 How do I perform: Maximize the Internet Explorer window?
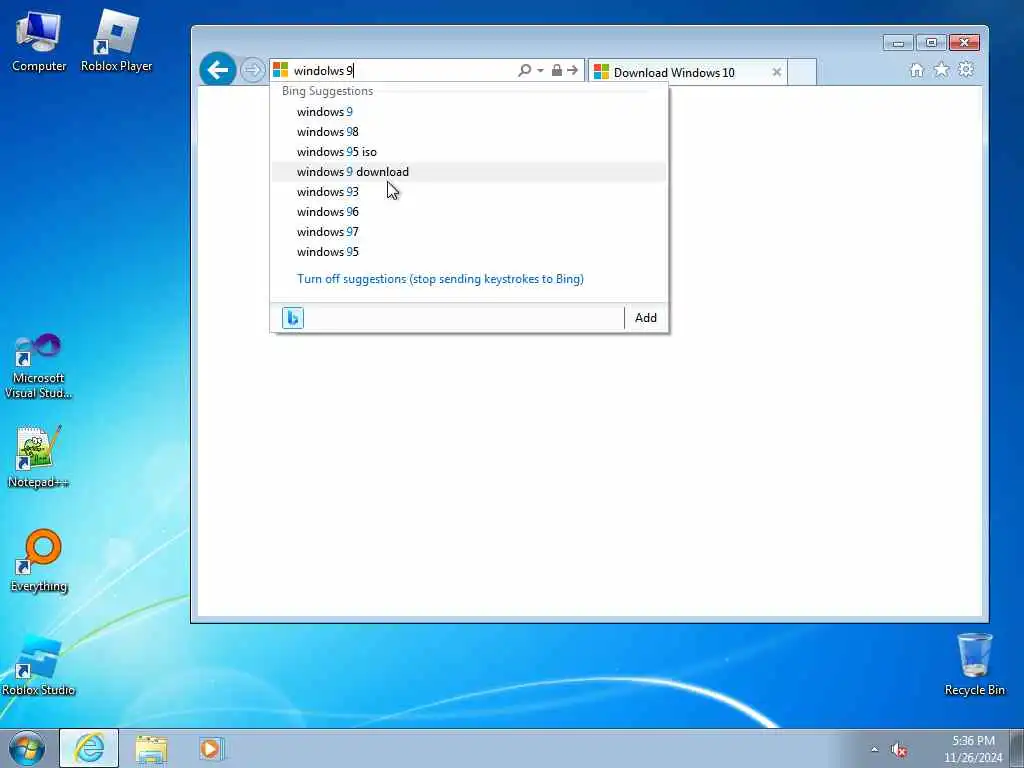pyautogui.click(x=931, y=43)
